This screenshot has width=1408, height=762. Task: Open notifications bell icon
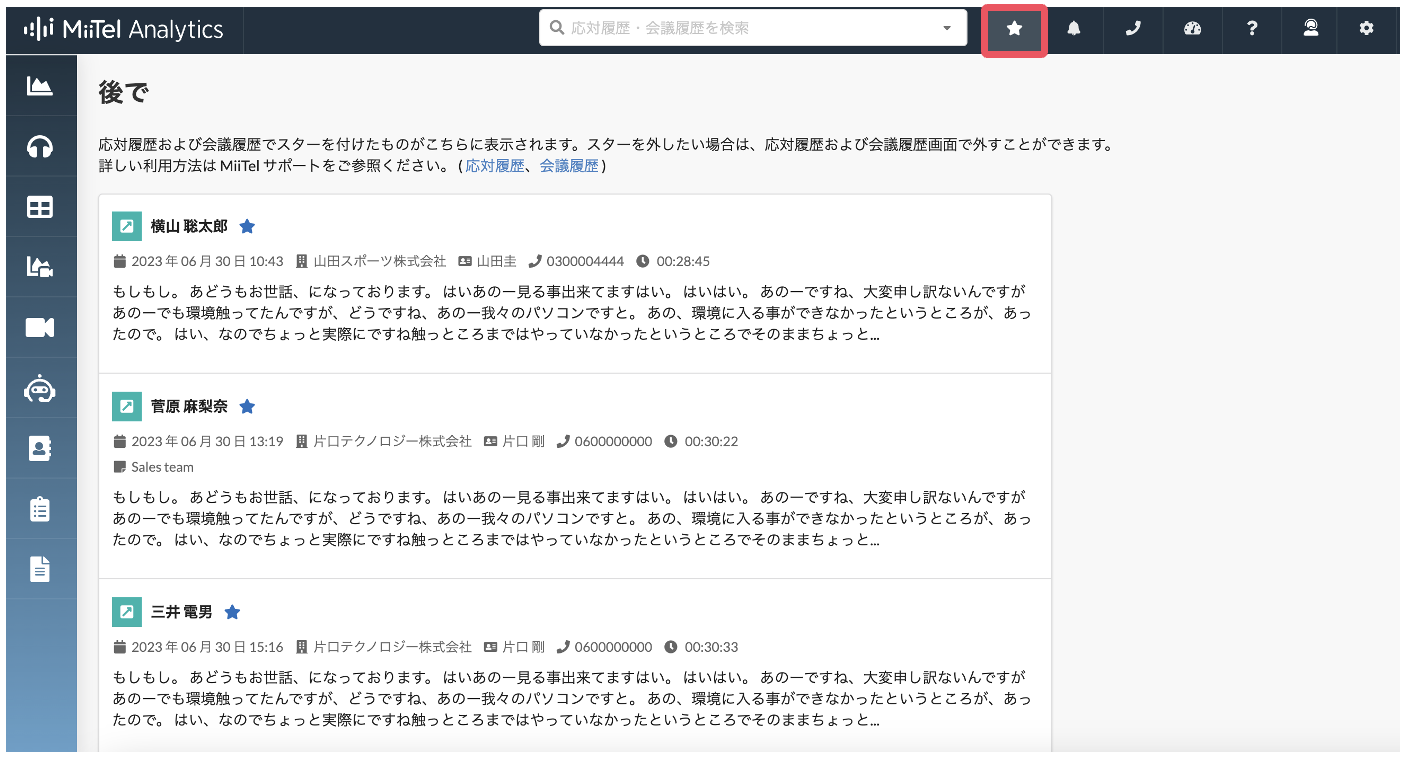[1074, 29]
